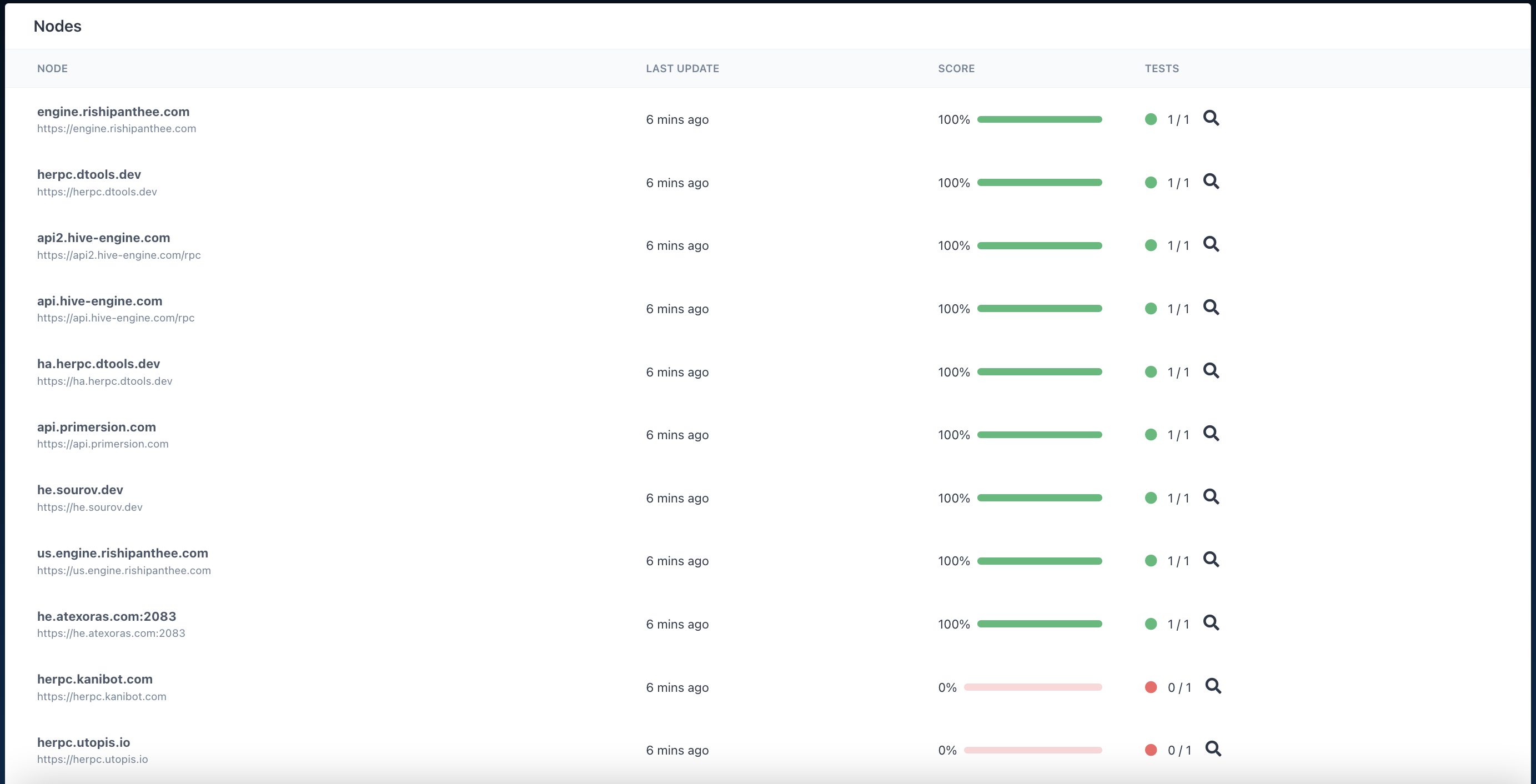Click green status dot for engine.rishipanthee.com
Screen dimensions: 1536x784
(1151, 119)
